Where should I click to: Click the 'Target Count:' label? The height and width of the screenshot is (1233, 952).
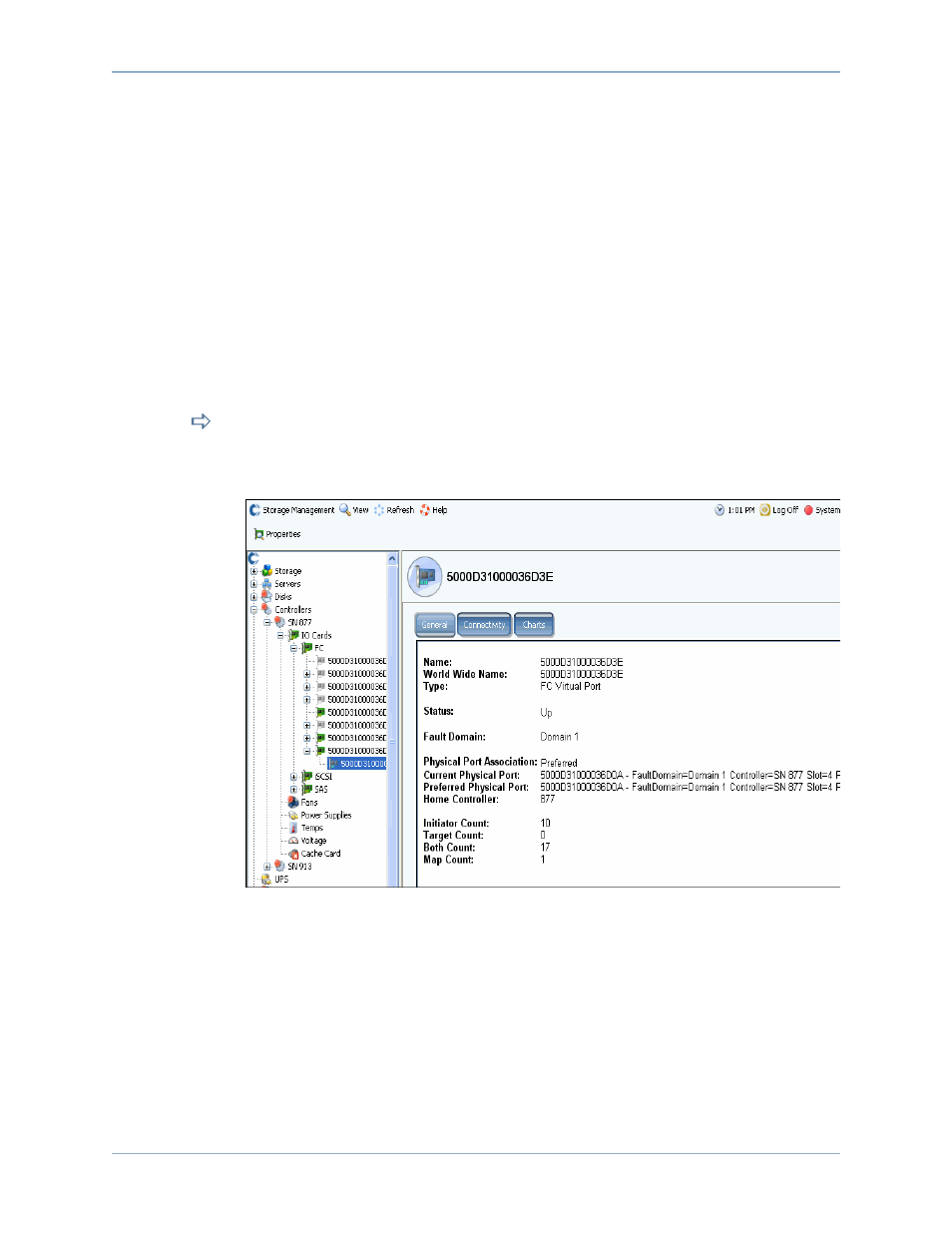coord(453,836)
